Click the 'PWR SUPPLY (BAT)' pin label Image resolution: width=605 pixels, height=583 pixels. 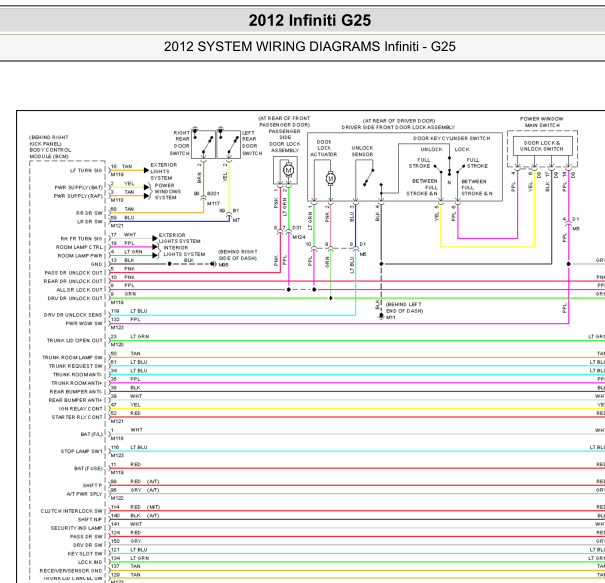pos(79,188)
